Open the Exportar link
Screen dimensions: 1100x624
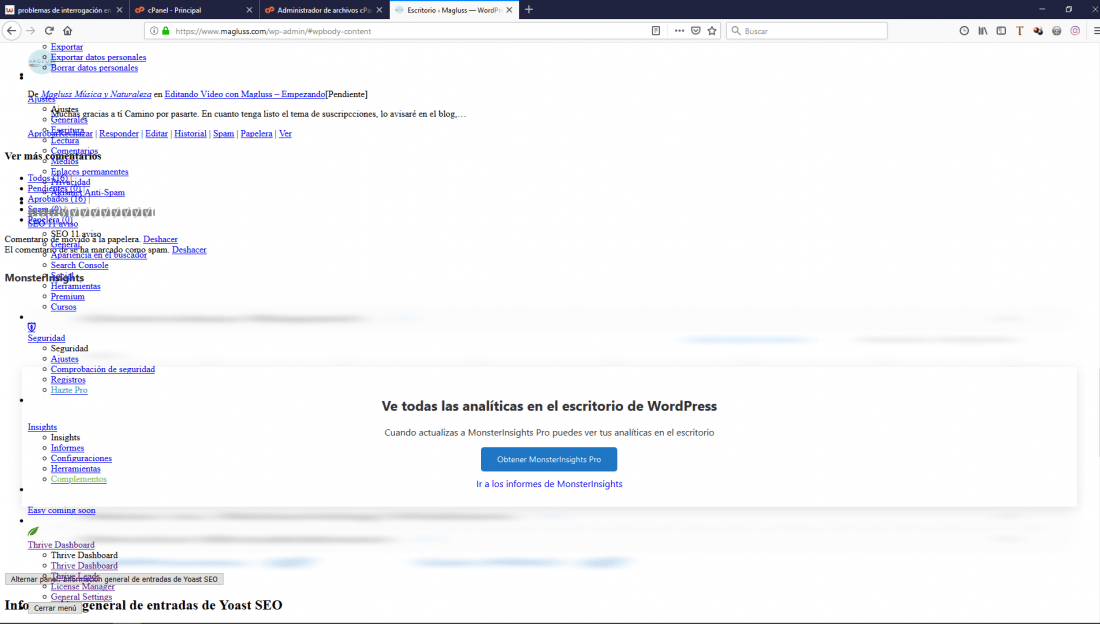tap(67, 47)
